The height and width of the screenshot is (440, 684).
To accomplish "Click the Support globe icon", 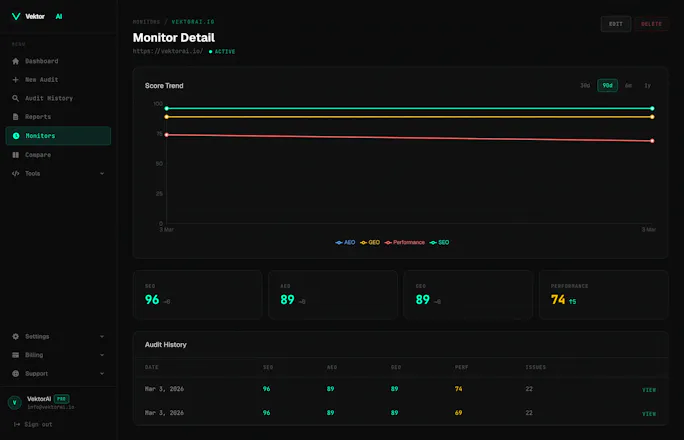I will pyautogui.click(x=16, y=374).
